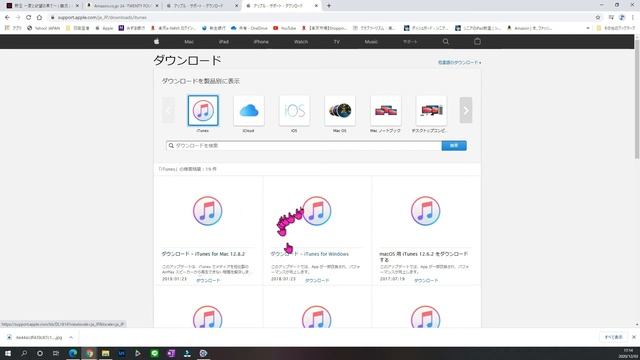Open Support in the Apple navigation bar
Image resolution: width=640 pixels, height=360 pixels.
coord(410,42)
